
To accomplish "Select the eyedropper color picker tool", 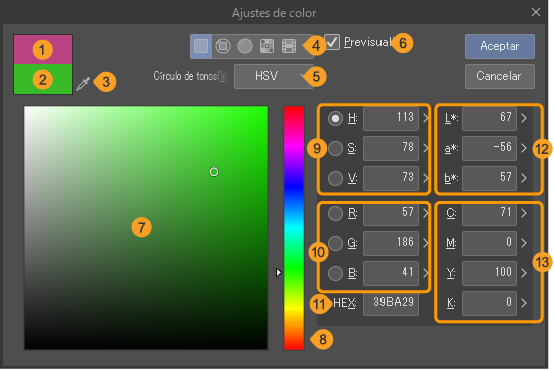I will point(83,84).
